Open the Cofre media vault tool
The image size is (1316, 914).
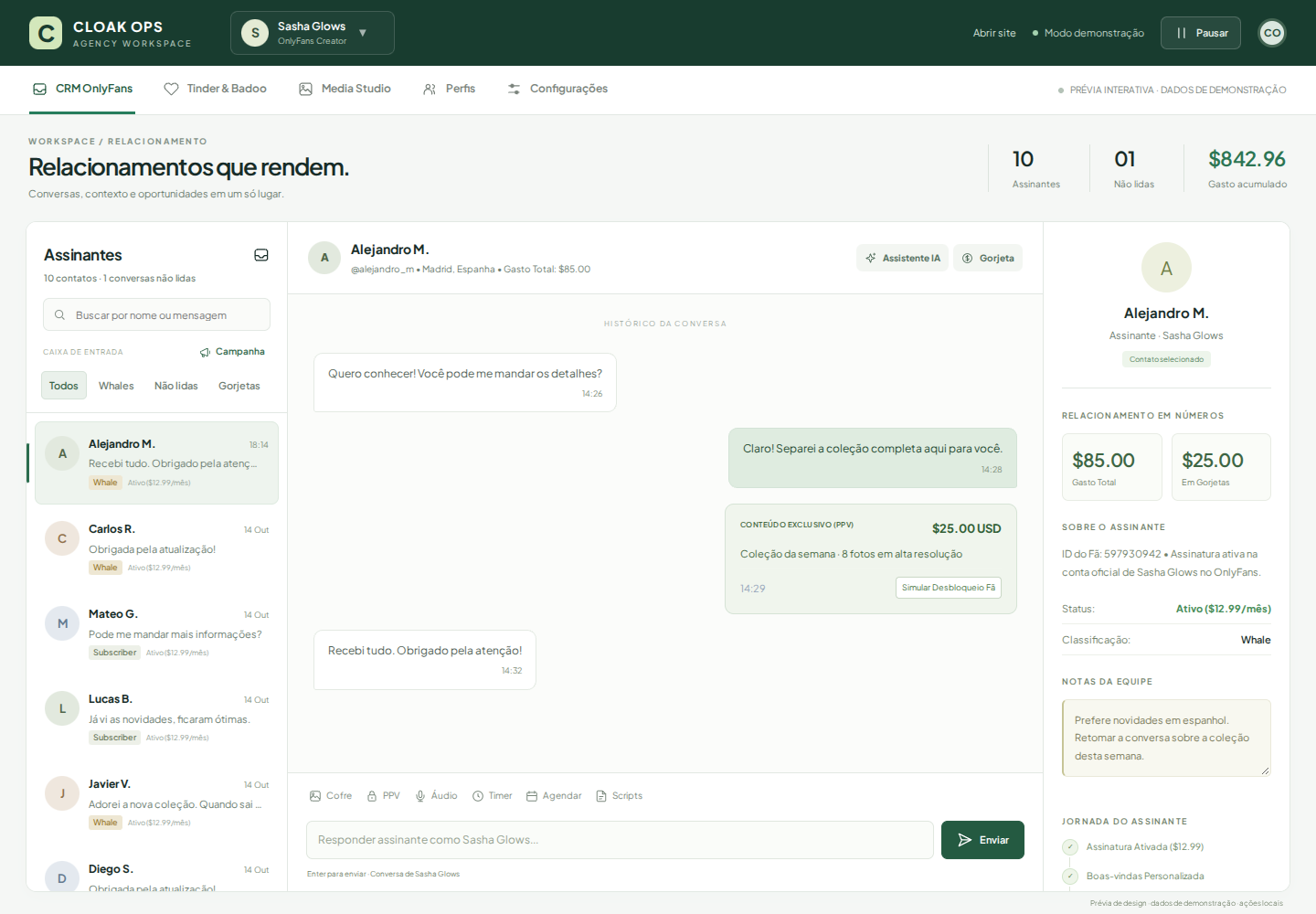331,796
